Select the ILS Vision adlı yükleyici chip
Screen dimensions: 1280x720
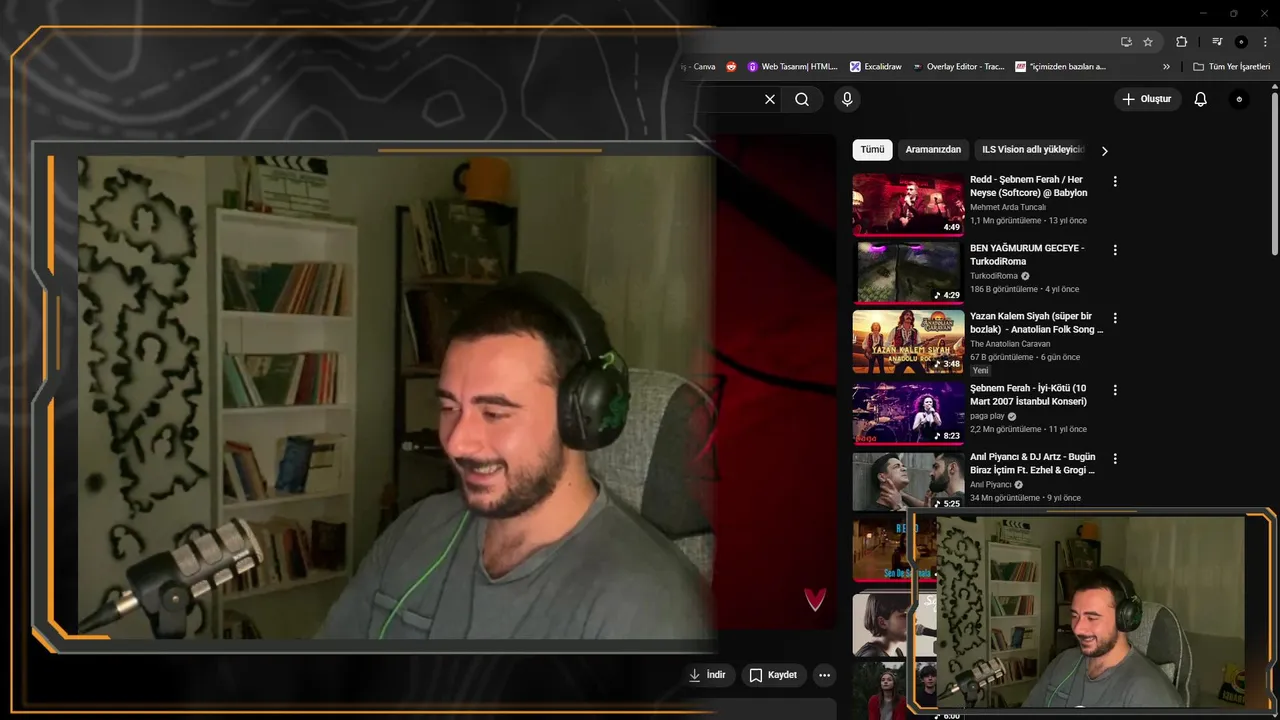(x=1032, y=150)
